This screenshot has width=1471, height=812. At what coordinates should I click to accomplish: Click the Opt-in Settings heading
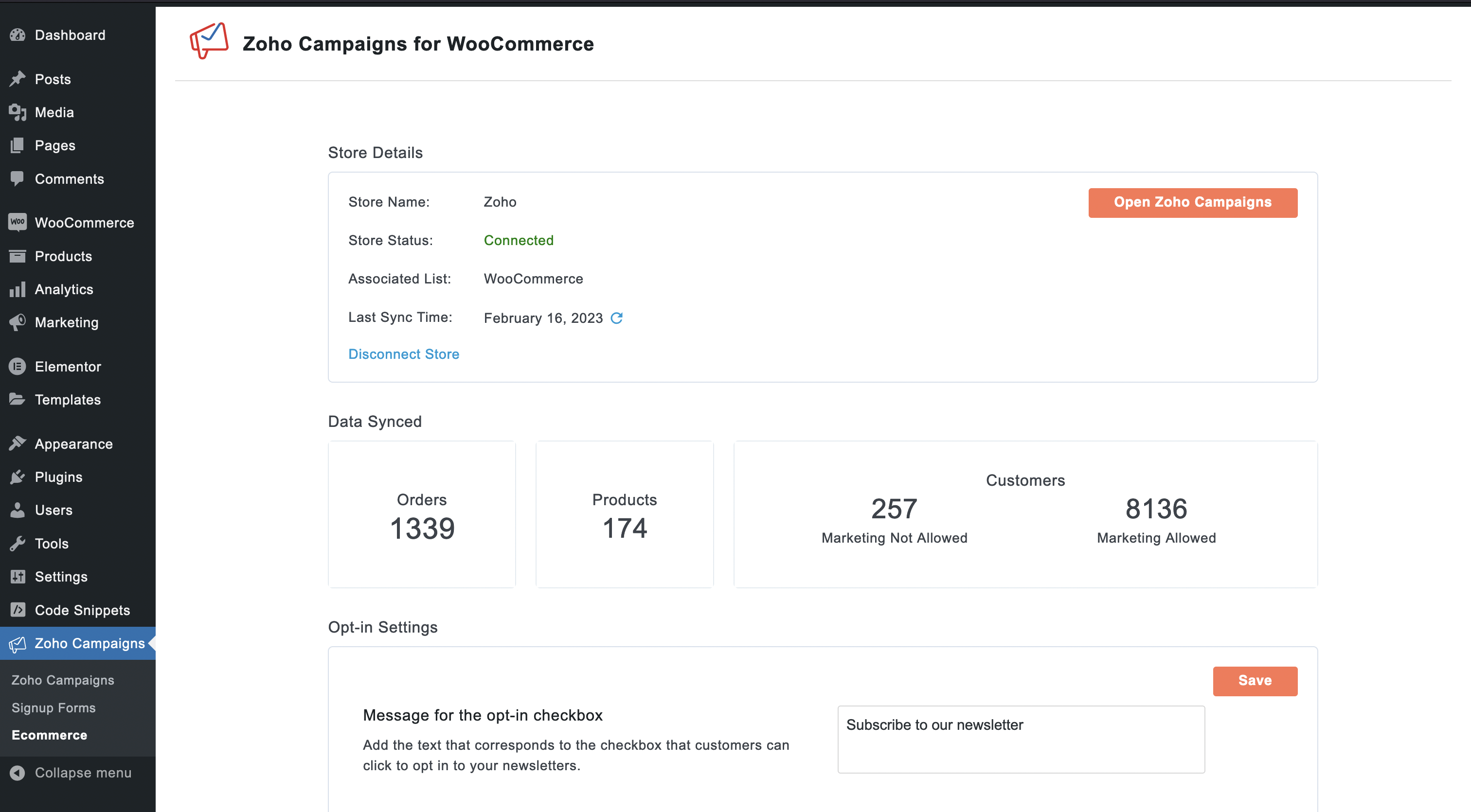(383, 627)
